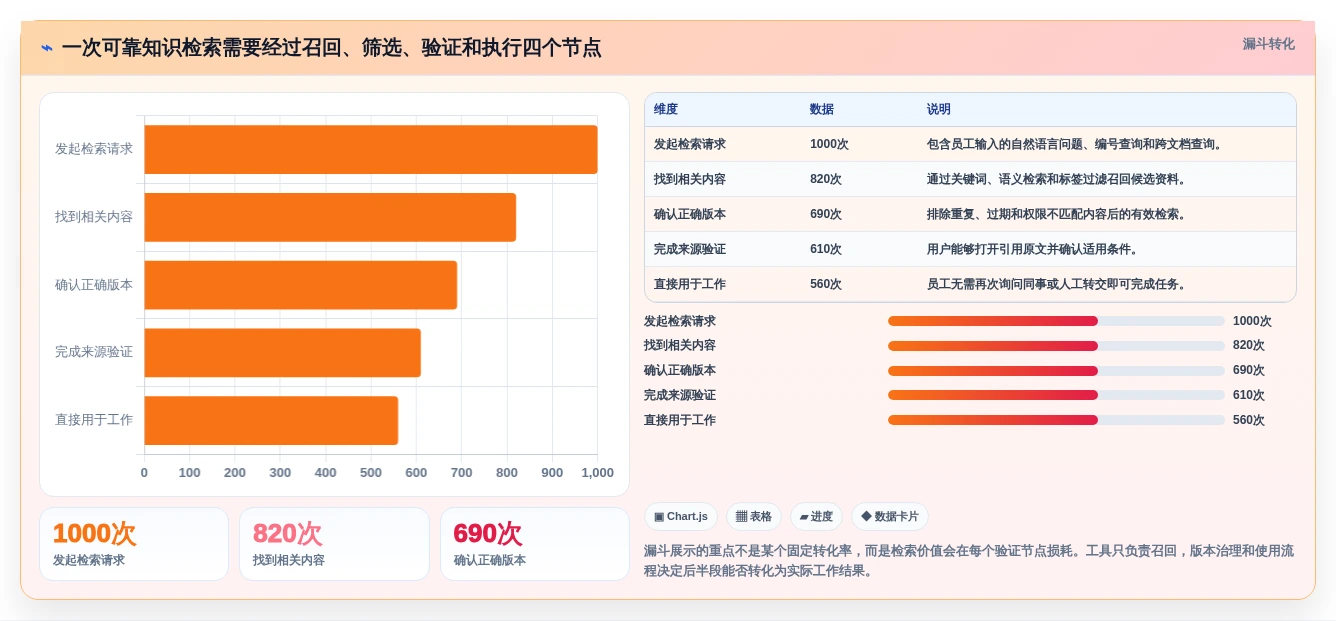Click the summary paragraph starting with 漏斗展示的重点
Viewport: 1336px width, 621px height.
coord(969,561)
